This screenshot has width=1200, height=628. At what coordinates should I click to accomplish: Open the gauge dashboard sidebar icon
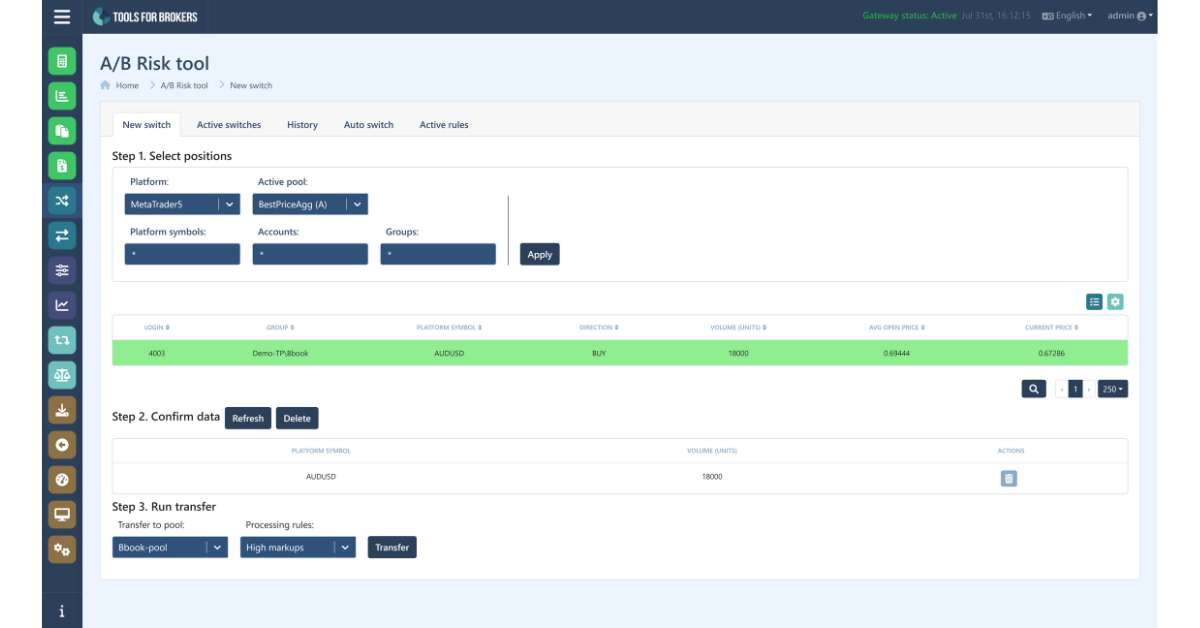62,479
